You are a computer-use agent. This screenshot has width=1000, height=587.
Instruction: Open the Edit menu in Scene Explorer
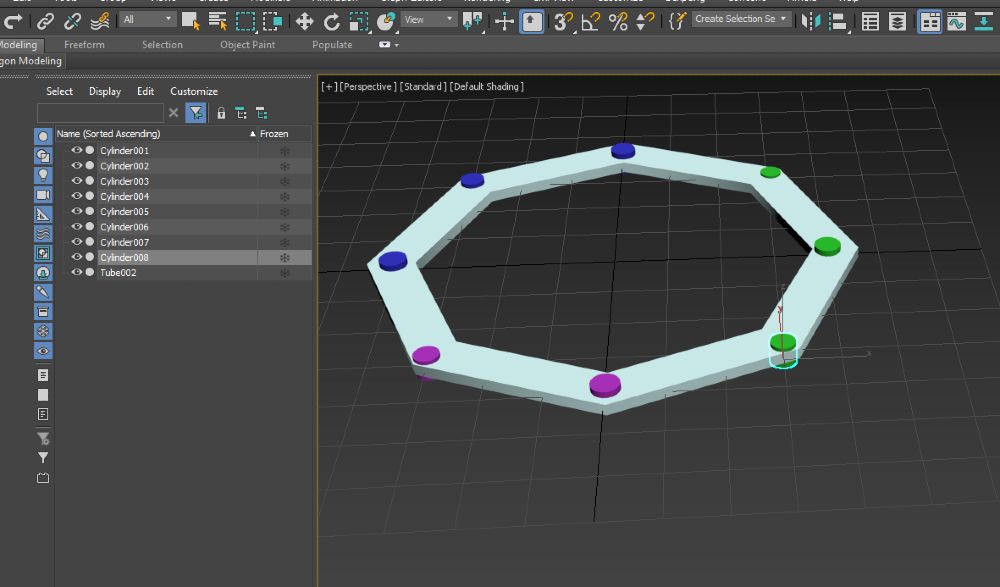pyautogui.click(x=145, y=91)
